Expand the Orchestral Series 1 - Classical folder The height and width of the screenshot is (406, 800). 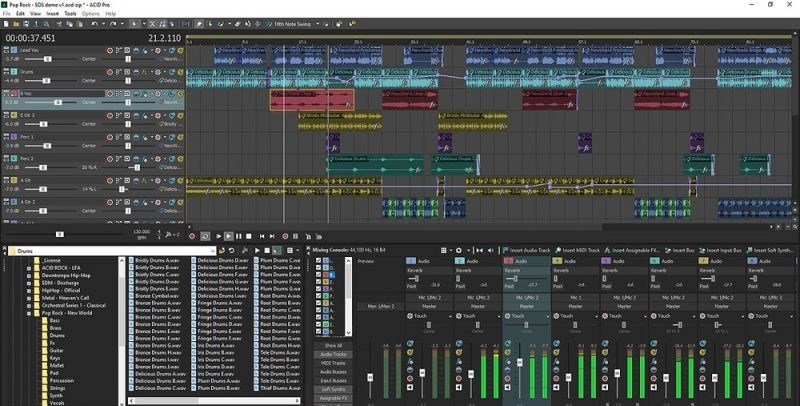coord(29,306)
